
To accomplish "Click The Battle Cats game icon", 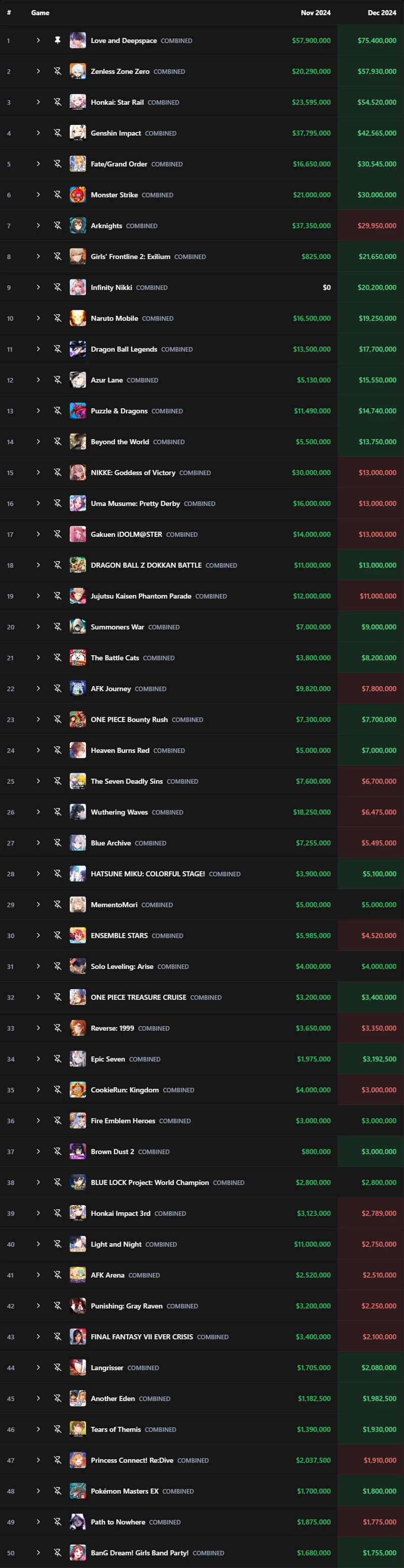I will coord(77,657).
